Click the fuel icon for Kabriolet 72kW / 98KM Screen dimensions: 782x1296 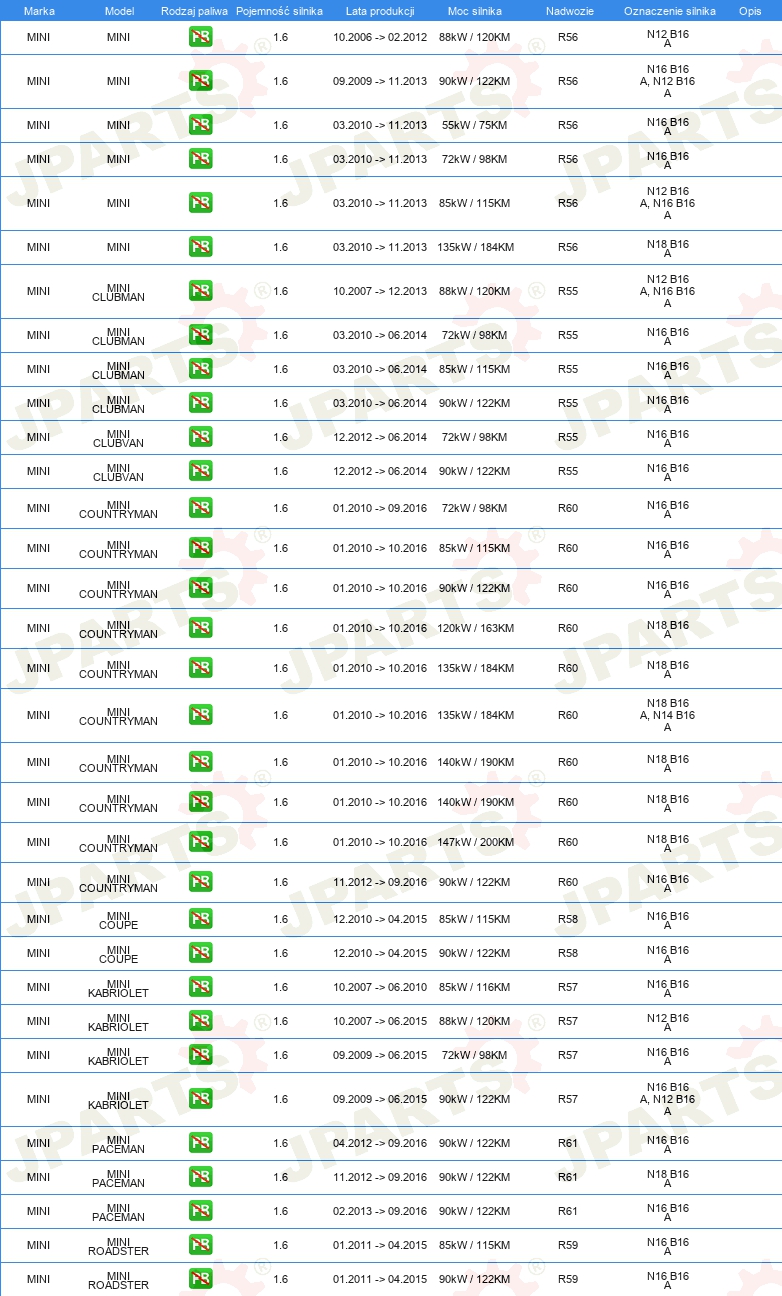coord(200,1055)
